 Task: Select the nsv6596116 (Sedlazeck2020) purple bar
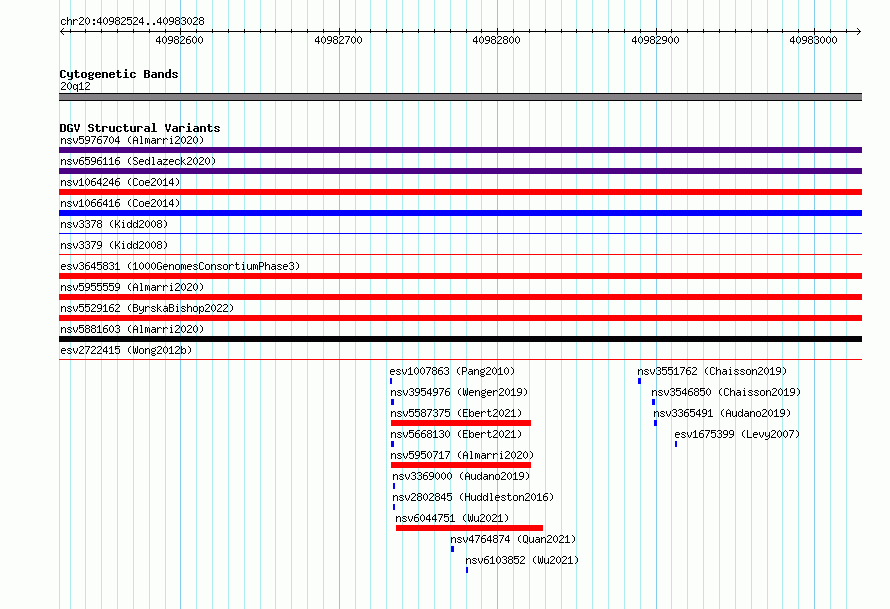pos(460,171)
